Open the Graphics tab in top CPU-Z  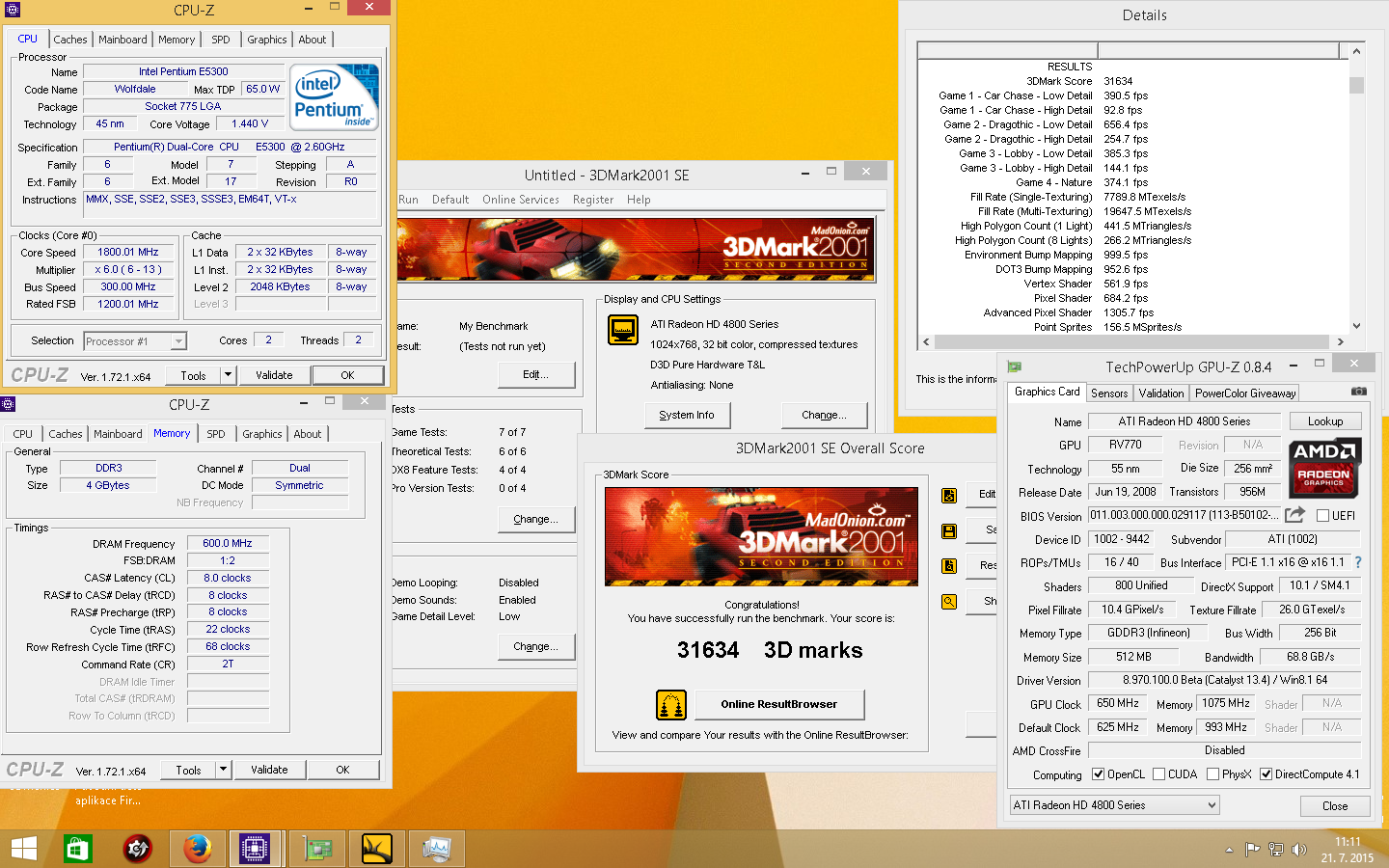coord(266,40)
